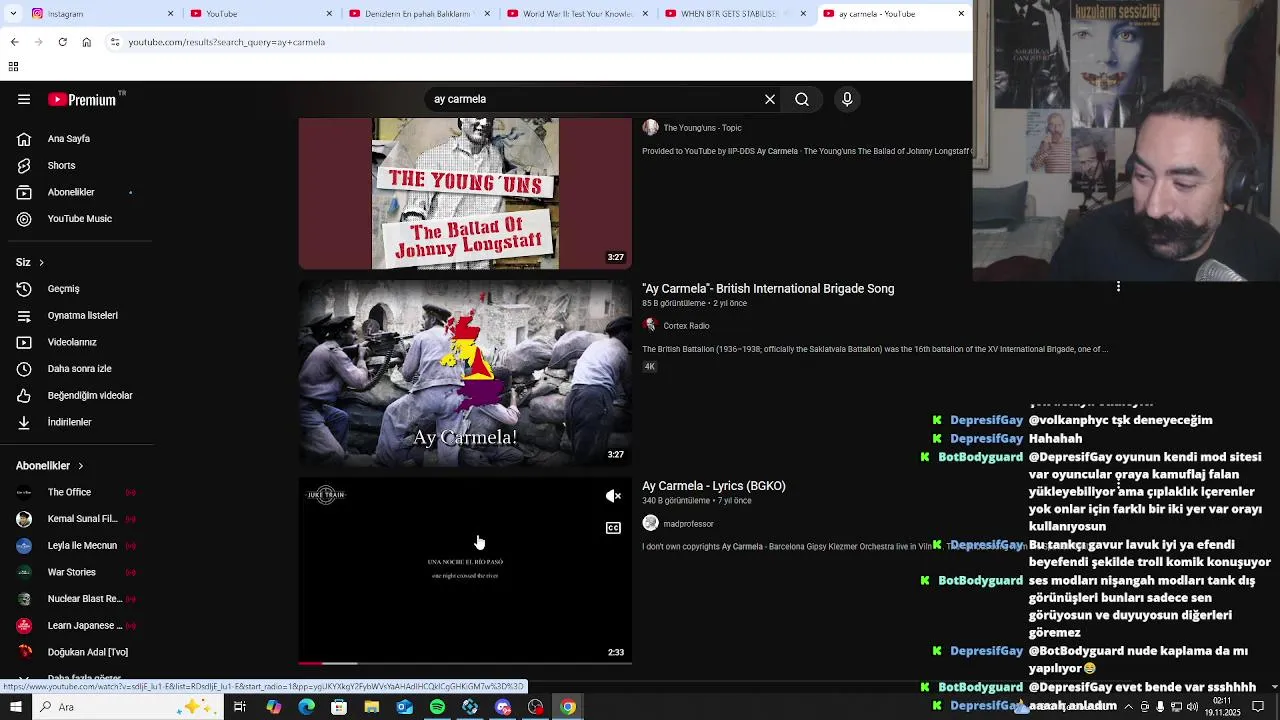This screenshot has height=720, width=1280.
Task: Open Doğukan Adal [Tvo] subscription
Action: pyautogui.click(x=75, y=652)
